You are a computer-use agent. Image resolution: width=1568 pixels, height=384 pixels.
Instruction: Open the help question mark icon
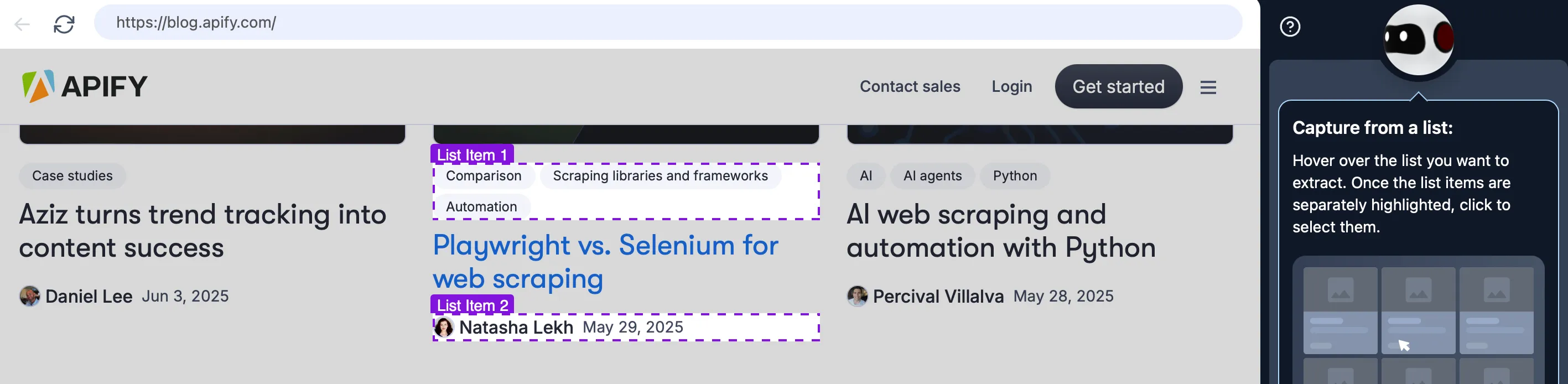(1290, 27)
